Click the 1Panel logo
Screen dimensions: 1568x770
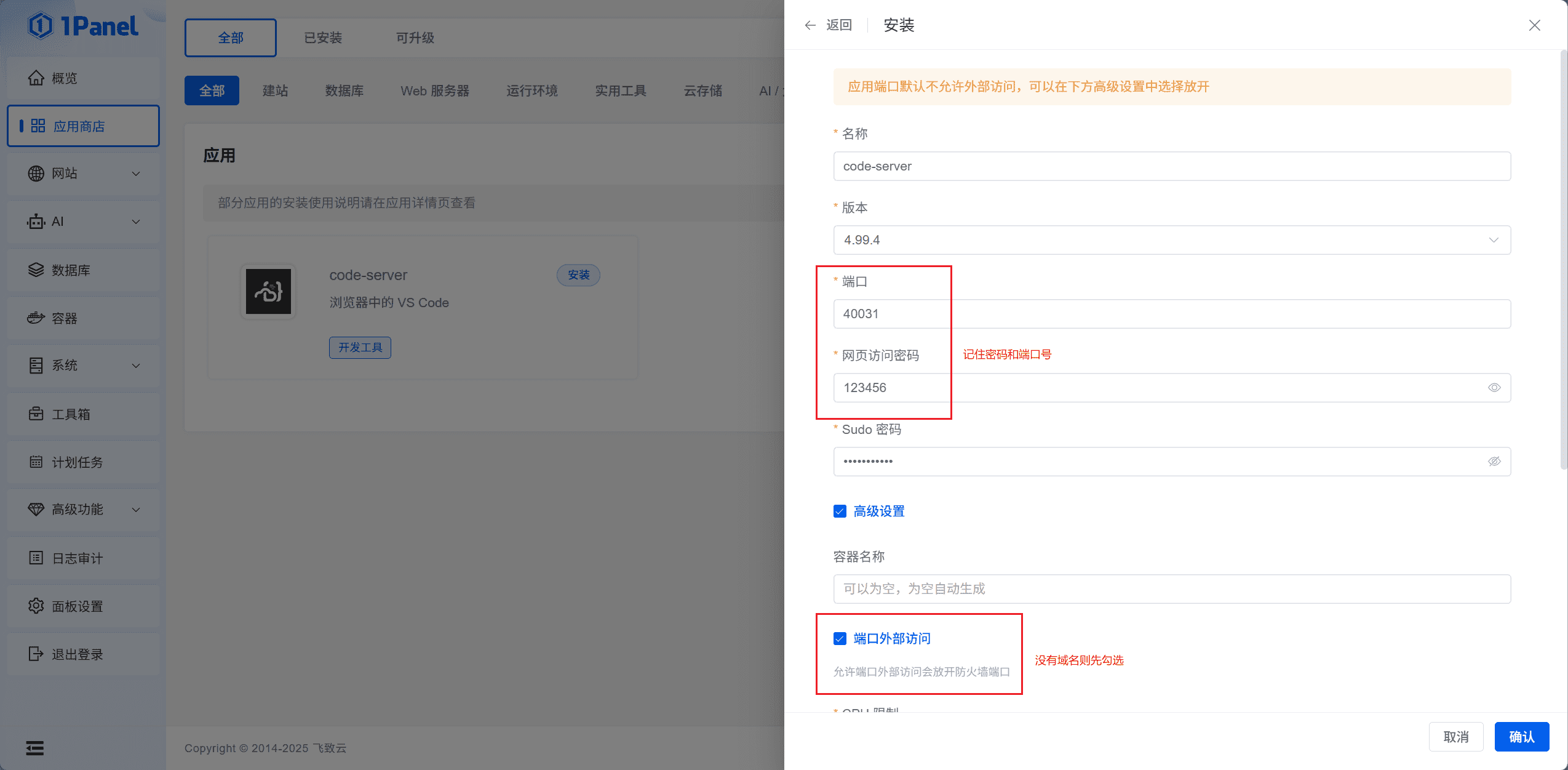[83, 26]
